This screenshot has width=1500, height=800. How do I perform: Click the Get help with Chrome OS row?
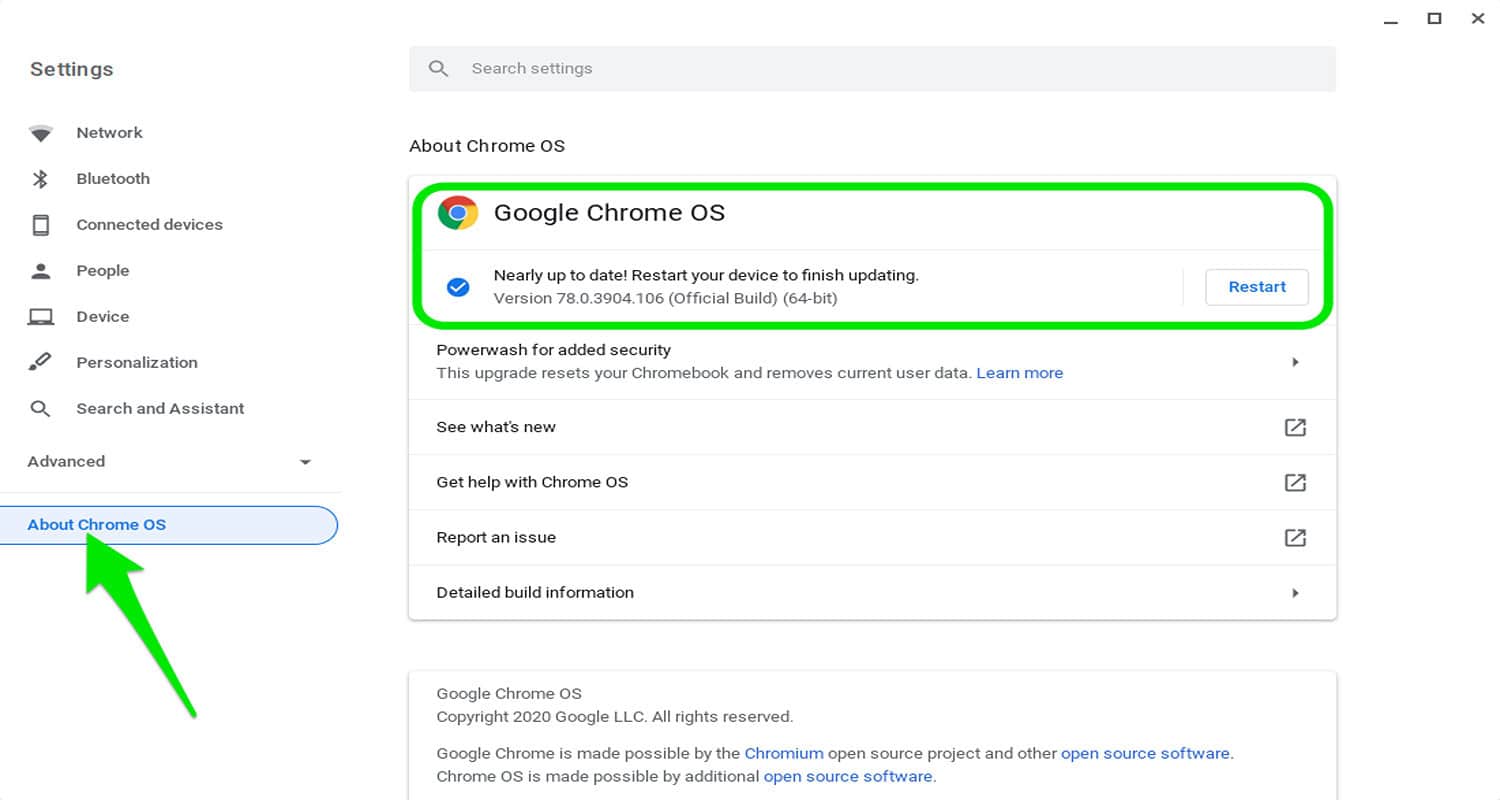pos(872,482)
